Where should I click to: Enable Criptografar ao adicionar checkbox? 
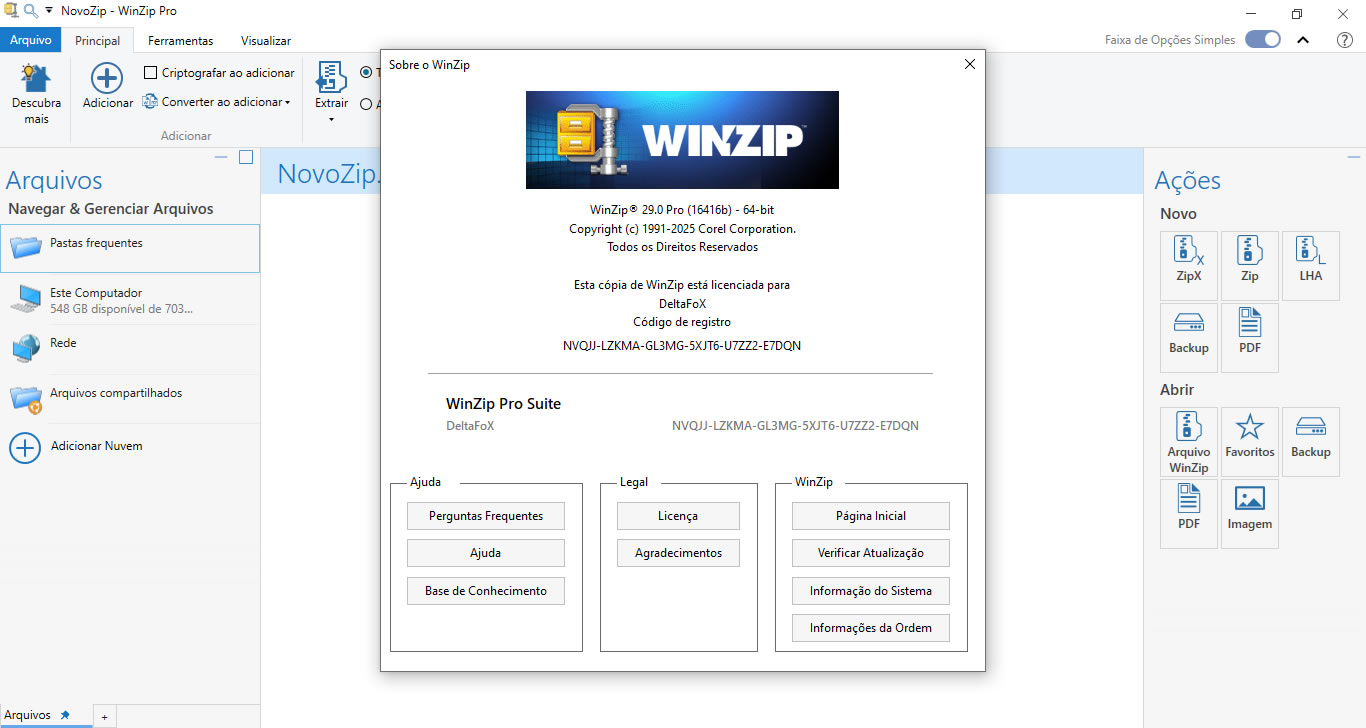[x=151, y=73]
